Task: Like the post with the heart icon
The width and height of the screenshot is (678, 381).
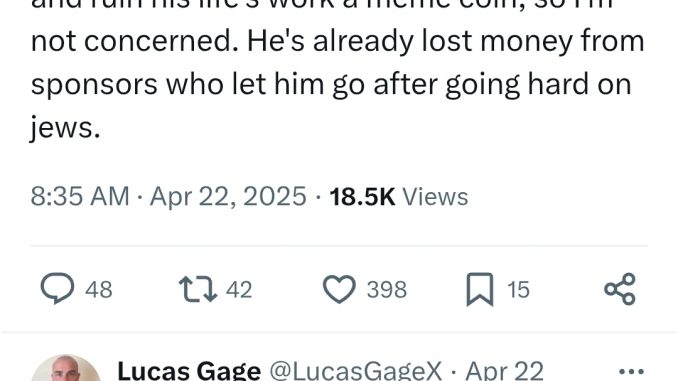Action: pyautogui.click(x=339, y=289)
